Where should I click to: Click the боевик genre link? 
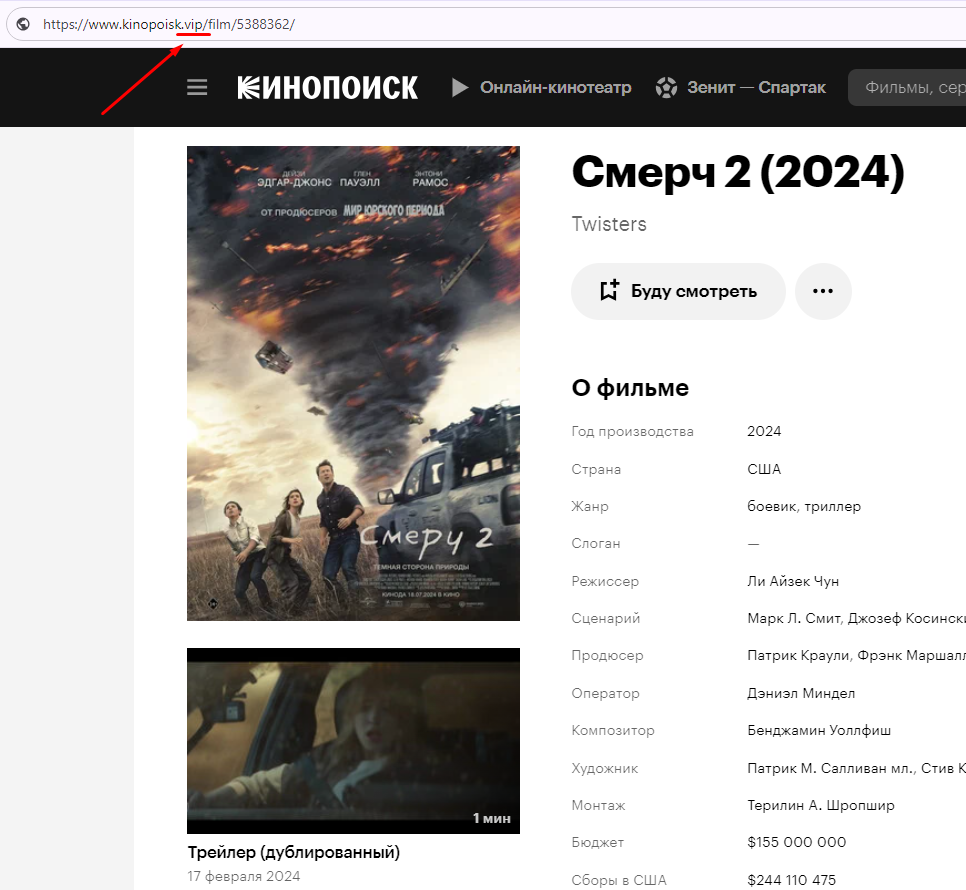click(773, 506)
